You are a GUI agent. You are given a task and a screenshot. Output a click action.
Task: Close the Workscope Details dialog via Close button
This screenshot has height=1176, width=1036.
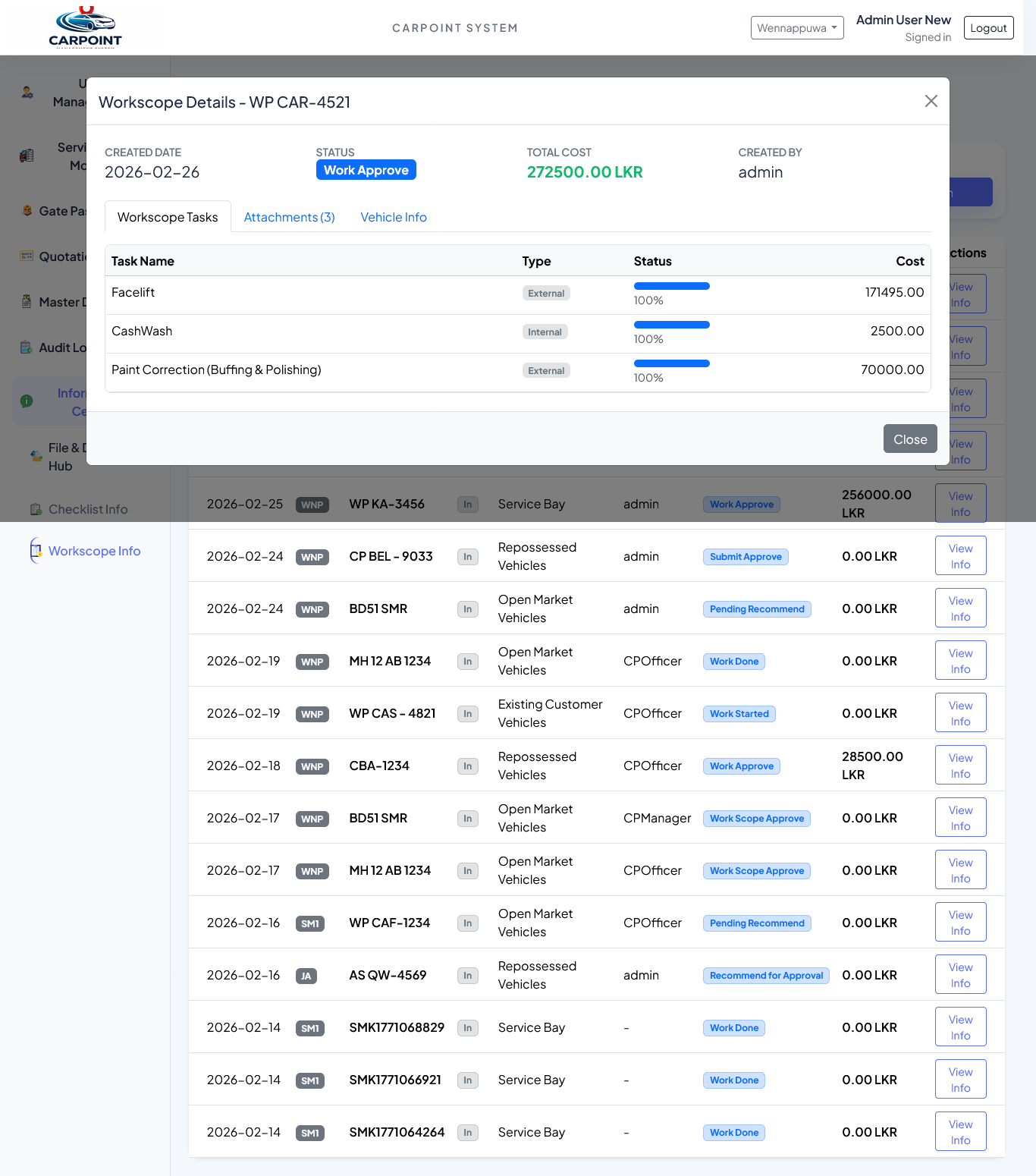(910, 439)
